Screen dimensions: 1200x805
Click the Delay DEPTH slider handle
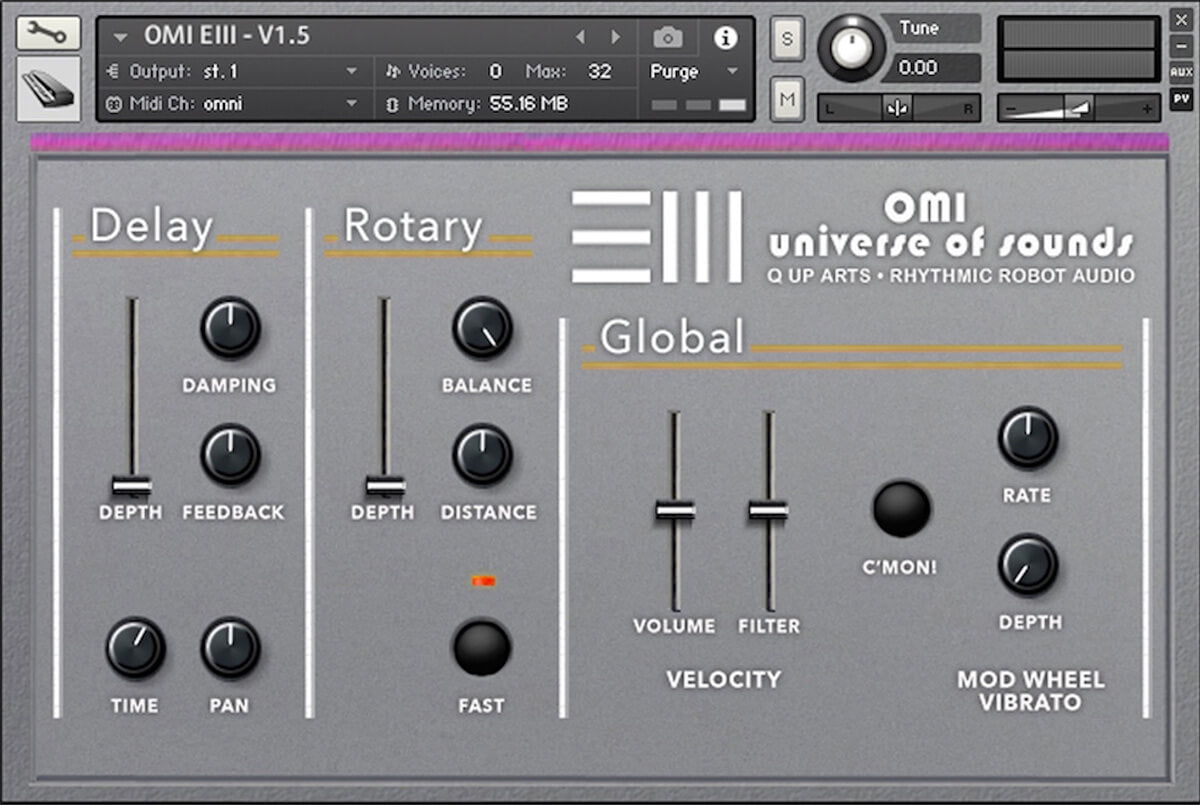tap(131, 486)
